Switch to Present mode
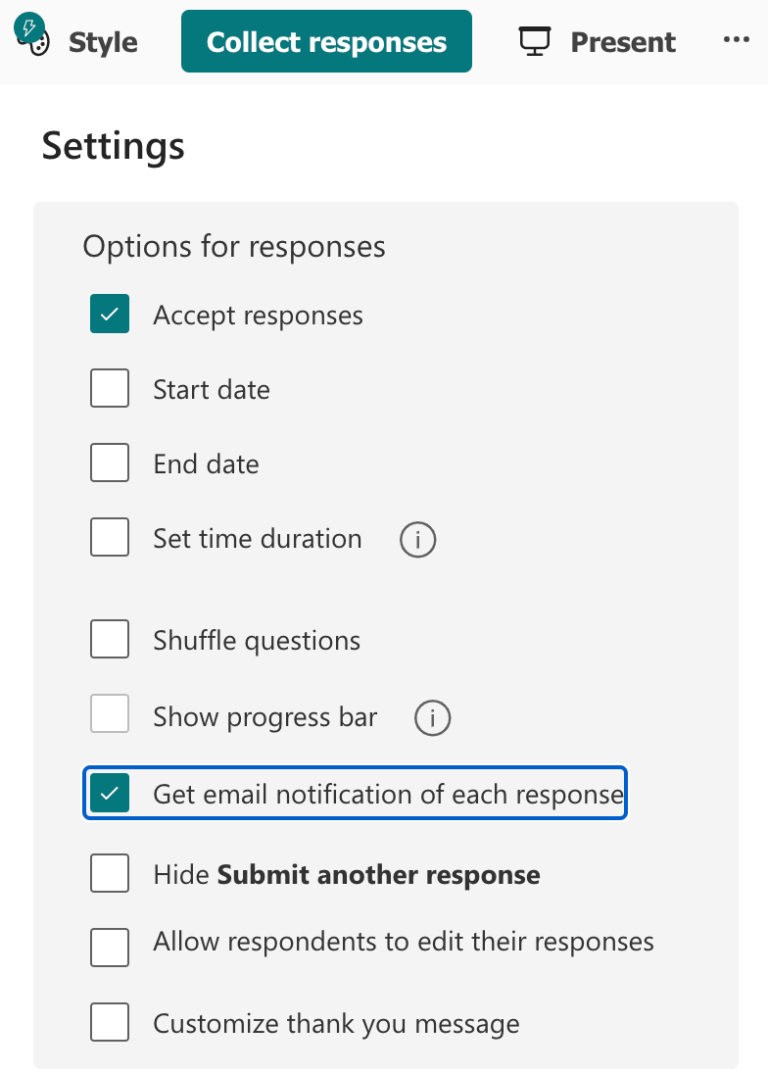 point(622,42)
